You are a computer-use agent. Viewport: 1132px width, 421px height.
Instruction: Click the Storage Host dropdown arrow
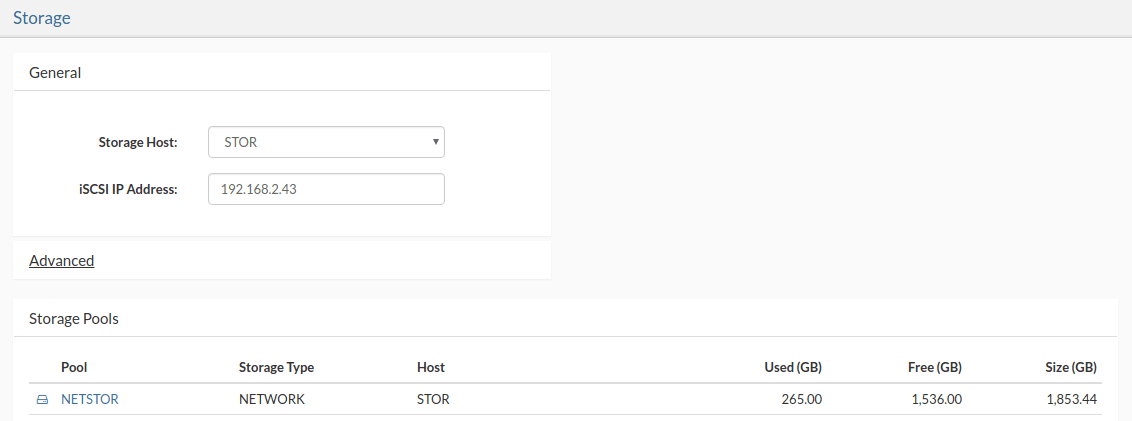(435, 142)
